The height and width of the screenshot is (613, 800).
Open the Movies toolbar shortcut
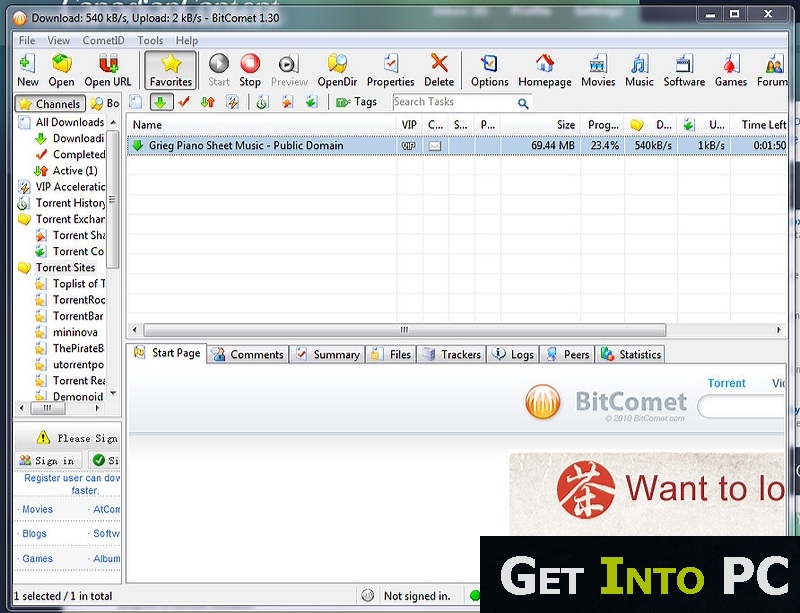pyautogui.click(x=598, y=70)
